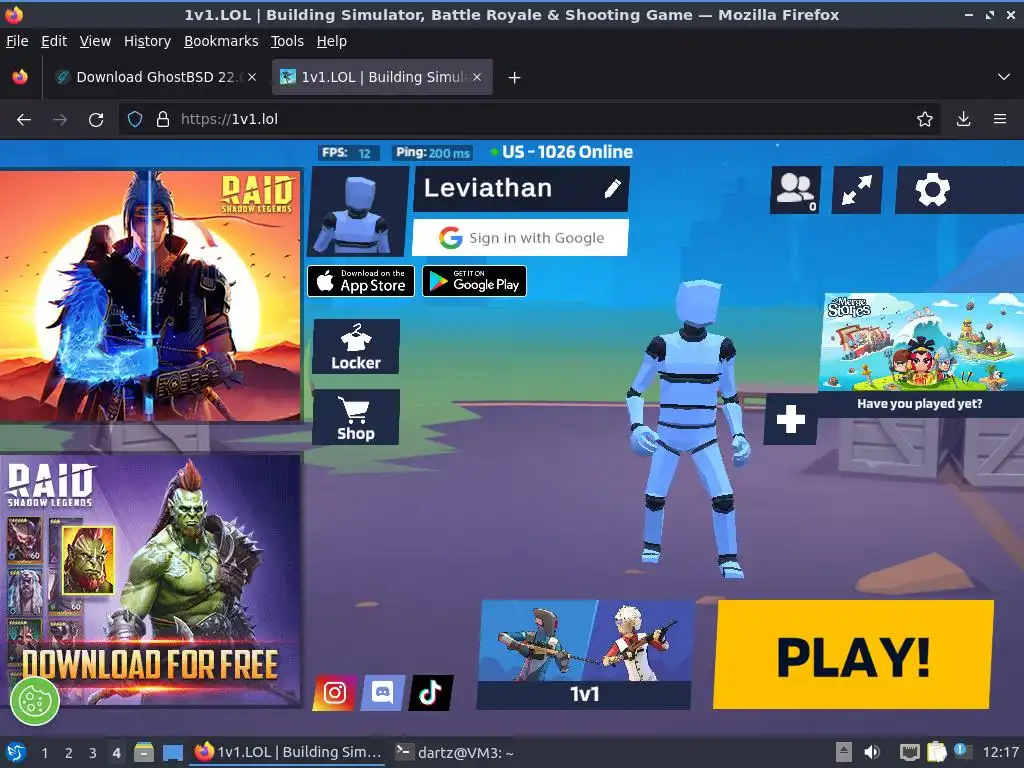This screenshot has height=768, width=1024.
Task: Close the Download GhostBSD tab
Action: [x=251, y=77]
